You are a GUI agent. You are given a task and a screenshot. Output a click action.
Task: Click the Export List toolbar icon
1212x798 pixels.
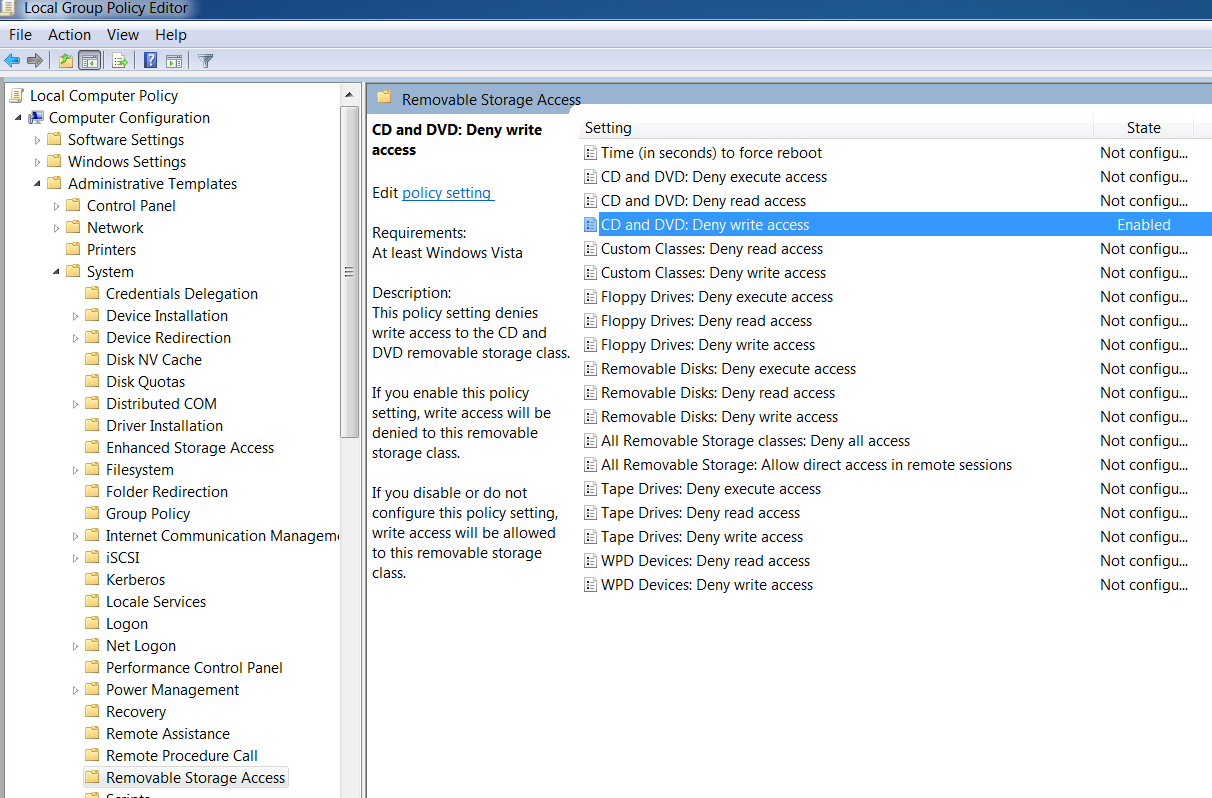[x=120, y=60]
